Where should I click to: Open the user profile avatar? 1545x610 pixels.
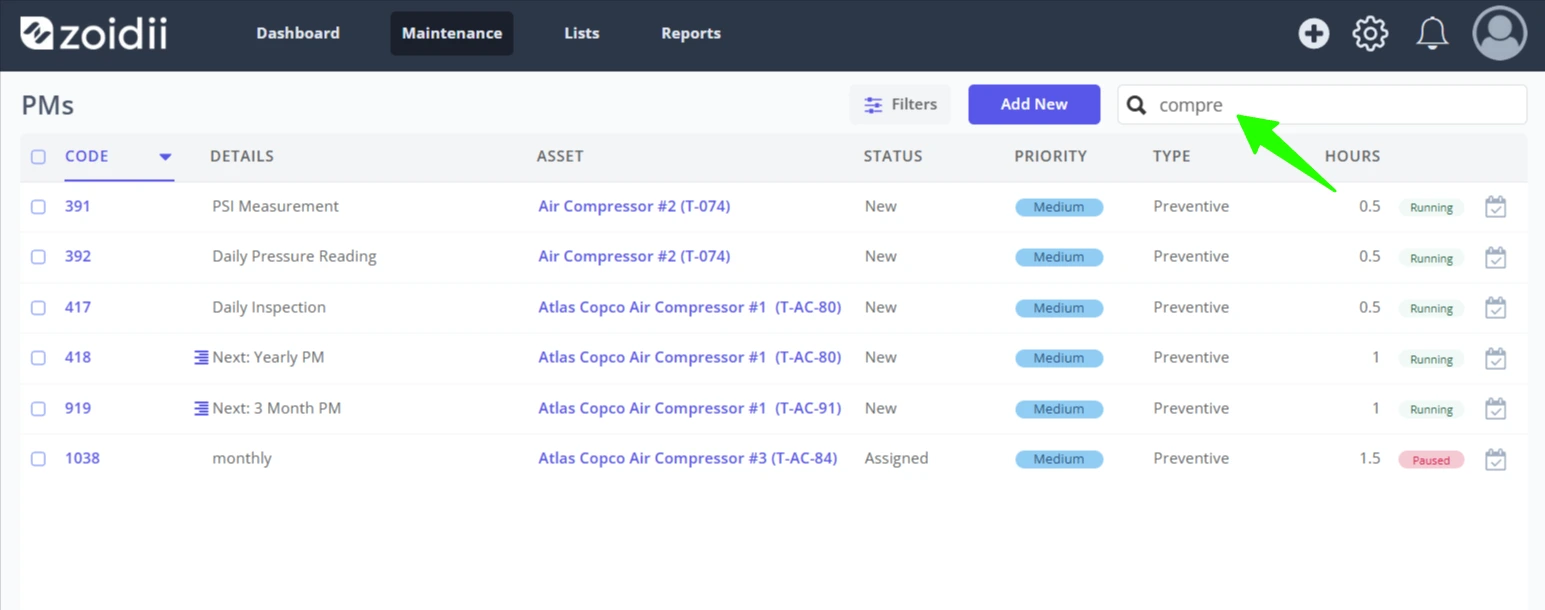tap(1499, 33)
